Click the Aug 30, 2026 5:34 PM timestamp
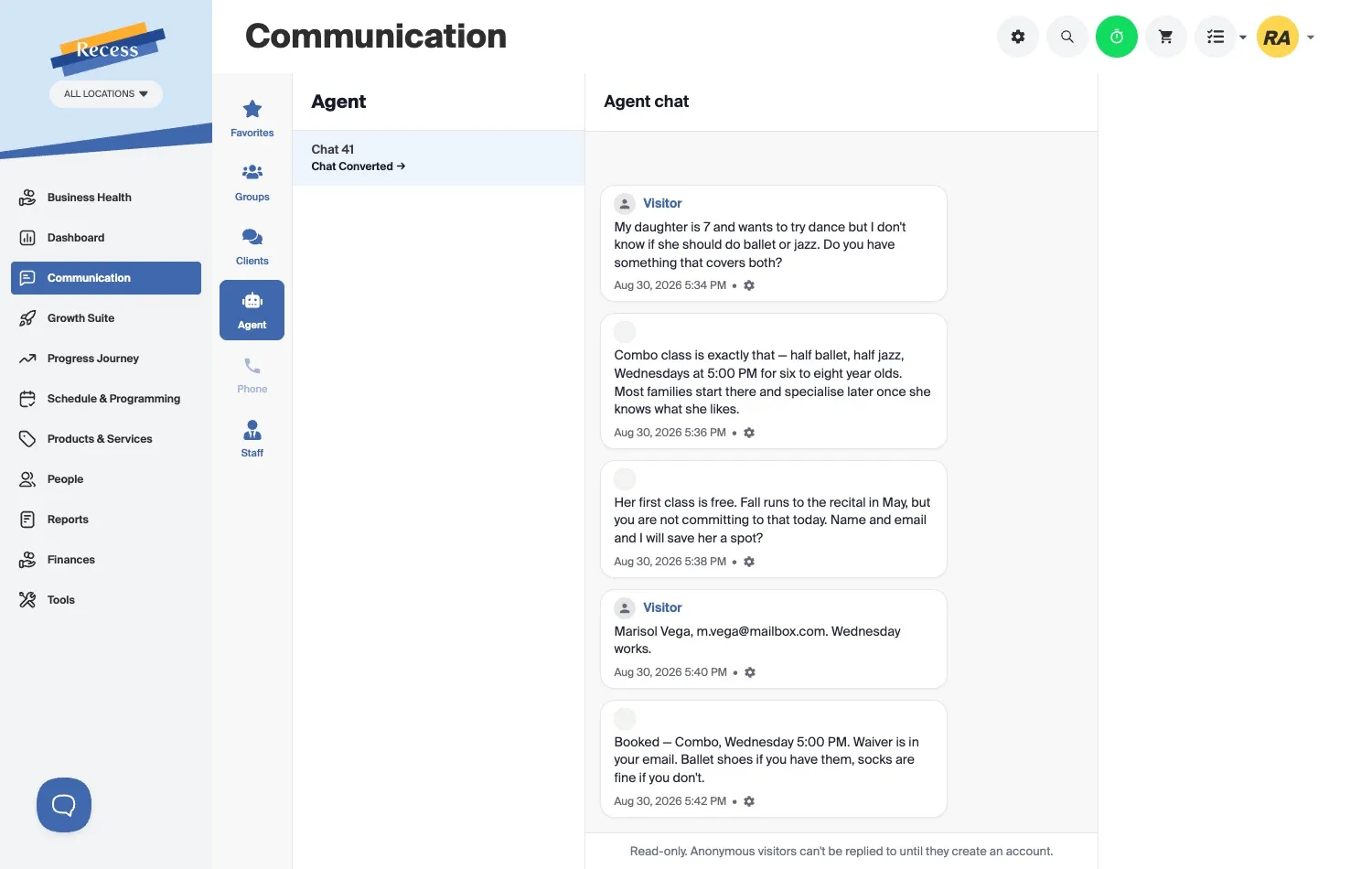 [x=670, y=285]
